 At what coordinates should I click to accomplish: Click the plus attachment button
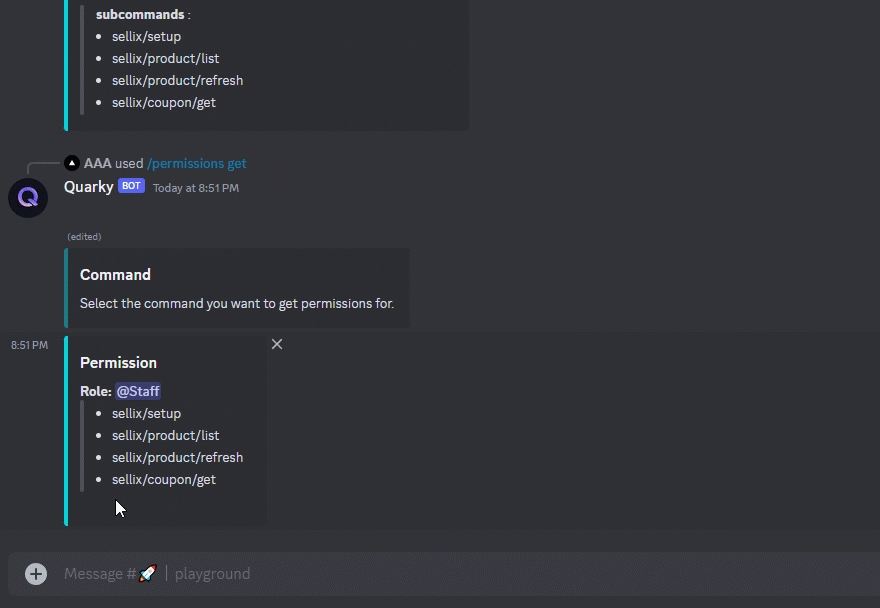coord(36,574)
